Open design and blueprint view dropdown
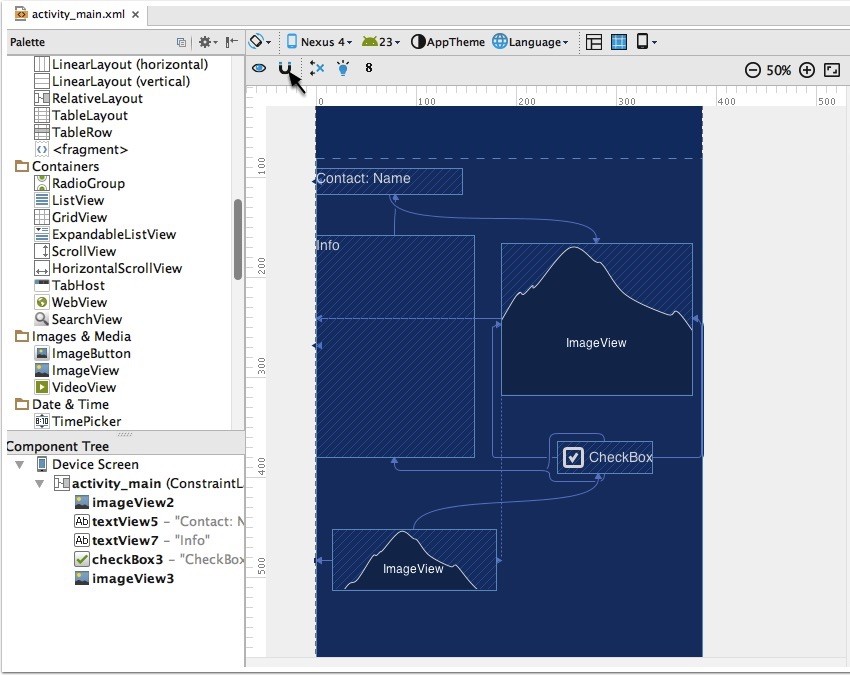Image resolution: width=850 pixels, height=675 pixels. pos(646,42)
